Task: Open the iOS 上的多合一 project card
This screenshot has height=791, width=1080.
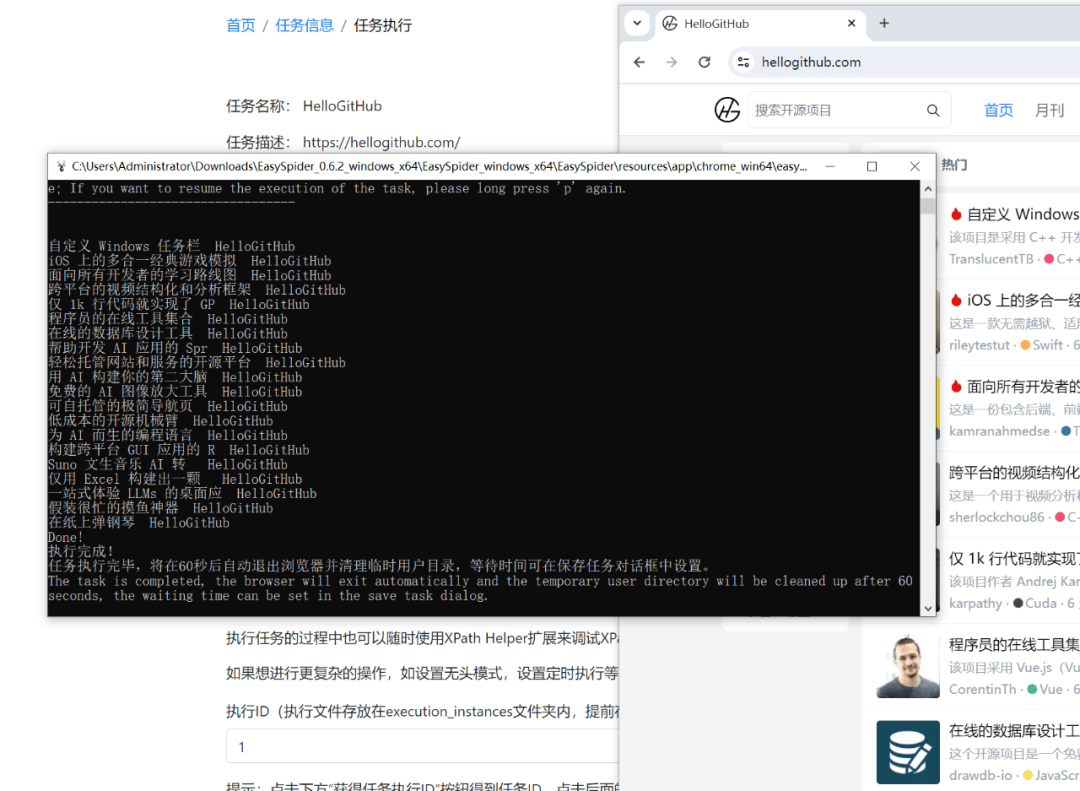Action: 1009,321
